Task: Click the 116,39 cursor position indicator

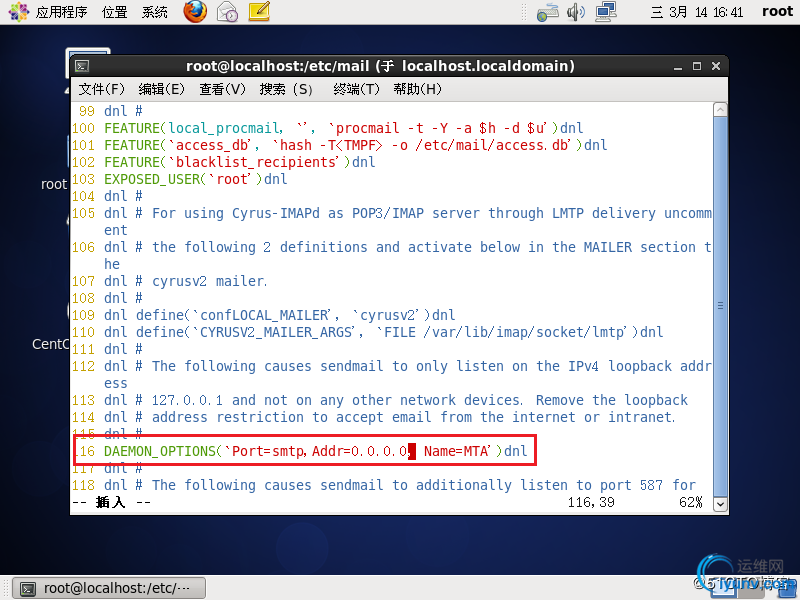Action: pos(591,503)
